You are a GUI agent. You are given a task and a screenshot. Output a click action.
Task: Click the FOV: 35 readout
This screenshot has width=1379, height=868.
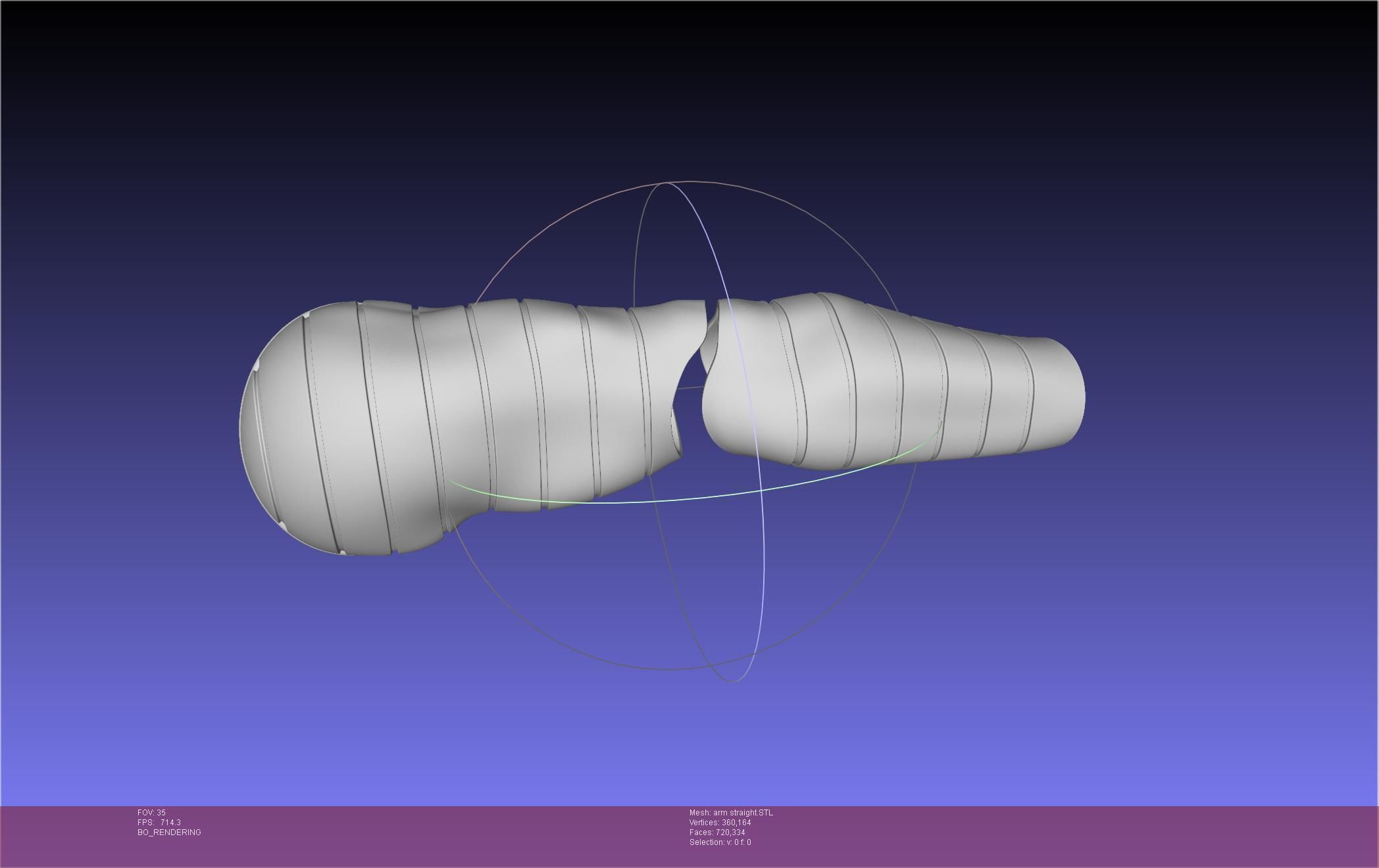151,813
